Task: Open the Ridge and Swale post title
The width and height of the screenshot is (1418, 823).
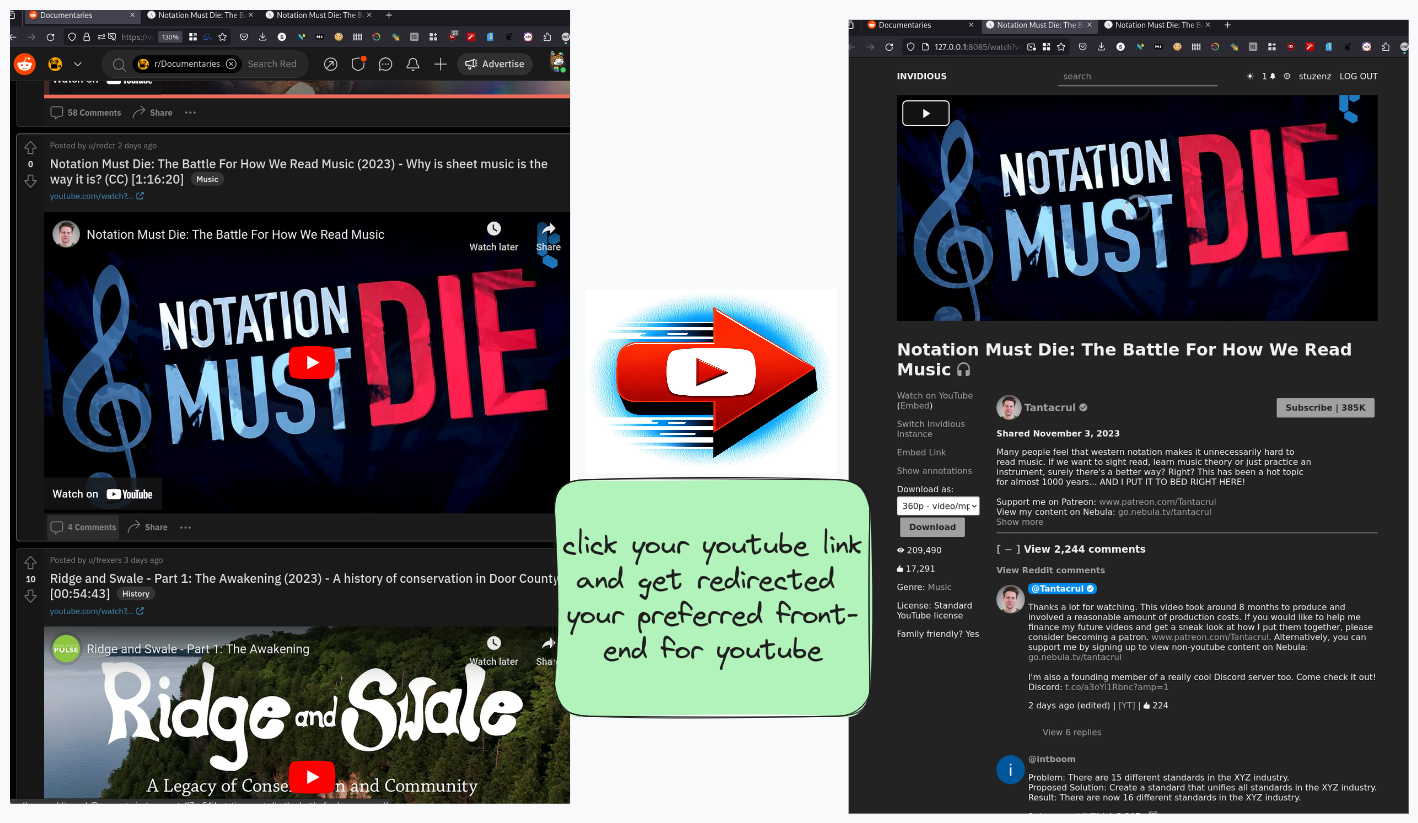Action: pos(304,585)
